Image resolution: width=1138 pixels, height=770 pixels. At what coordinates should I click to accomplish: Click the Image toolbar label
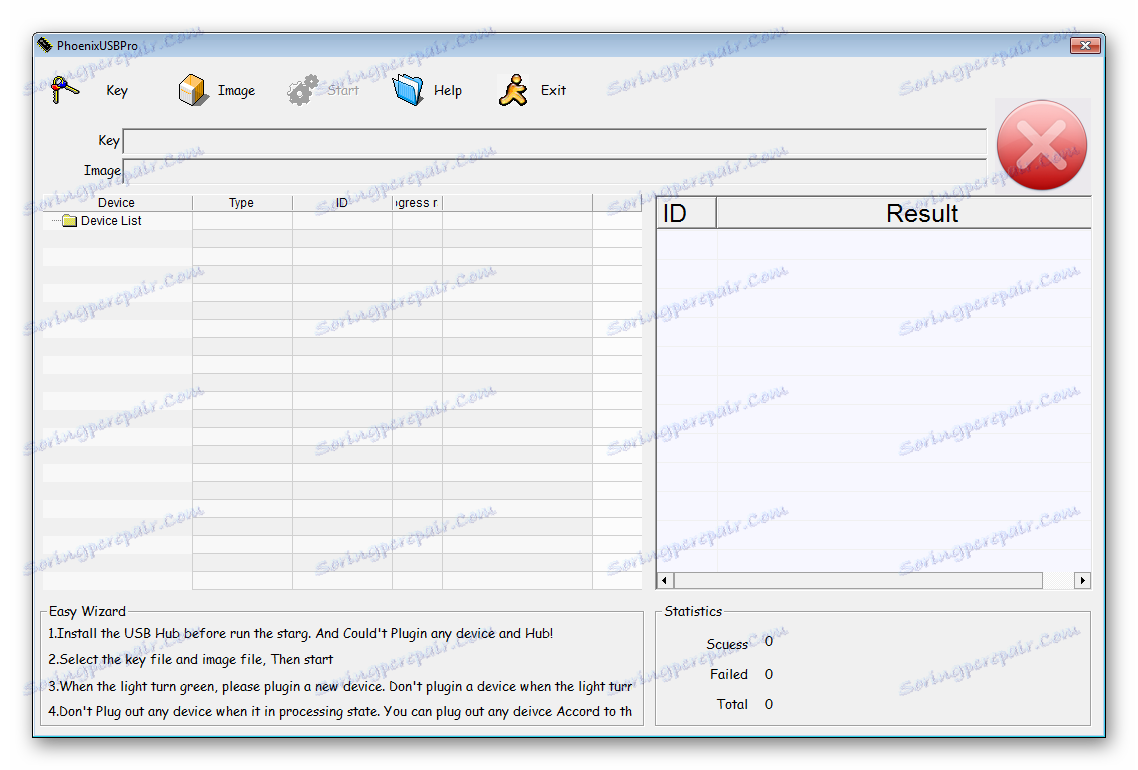pyautogui.click(x=237, y=91)
